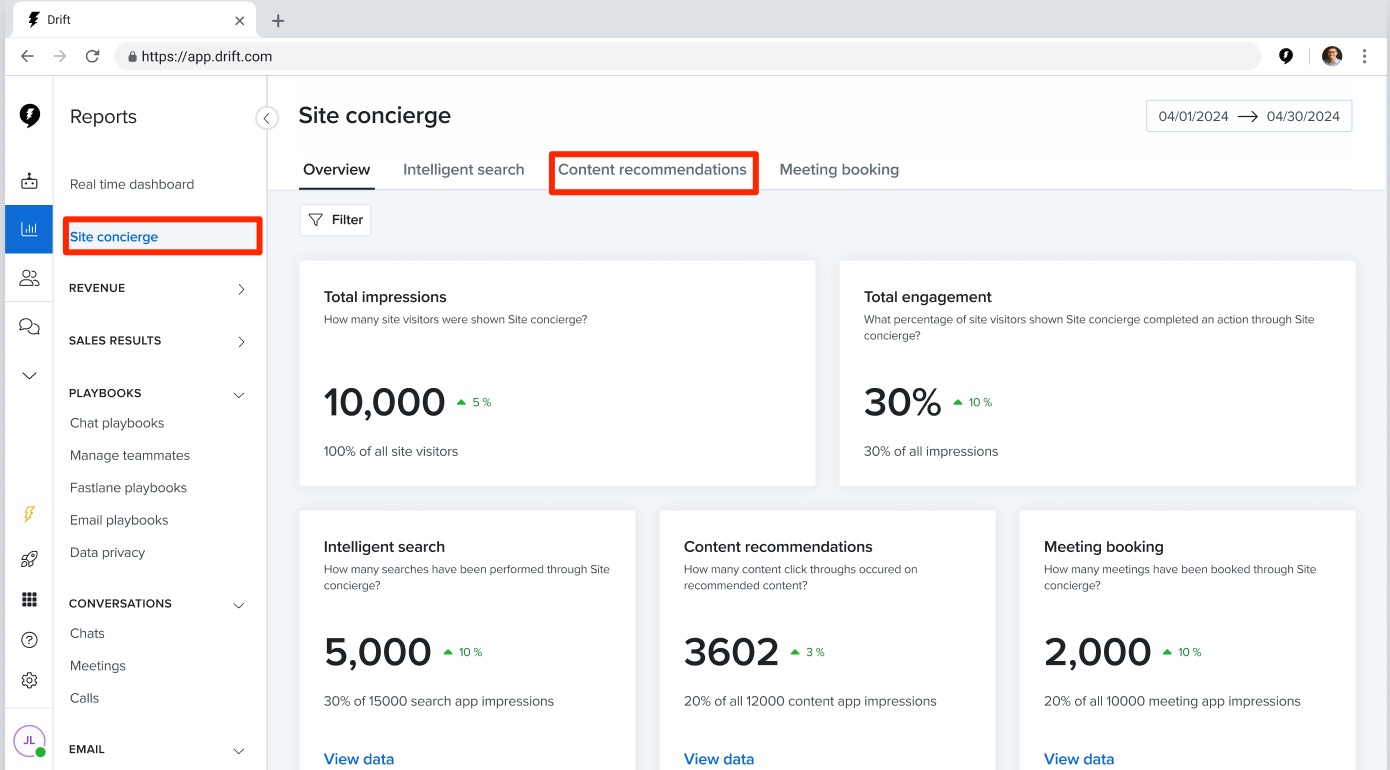Image resolution: width=1390 pixels, height=770 pixels.
Task: Open the Meeting booking tab
Action: pyautogui.click(x=839, y=170)
